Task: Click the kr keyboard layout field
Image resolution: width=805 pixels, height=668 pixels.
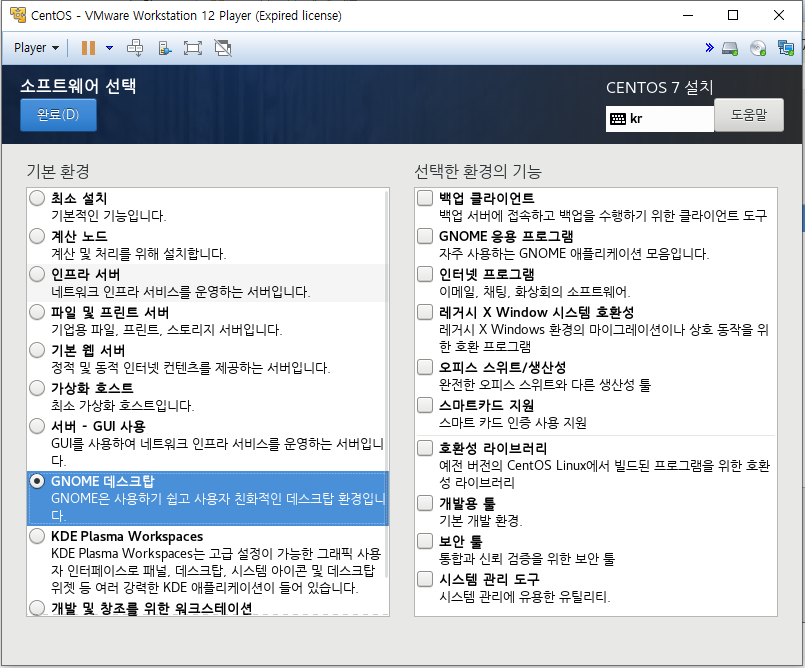Action: [660, 119]
